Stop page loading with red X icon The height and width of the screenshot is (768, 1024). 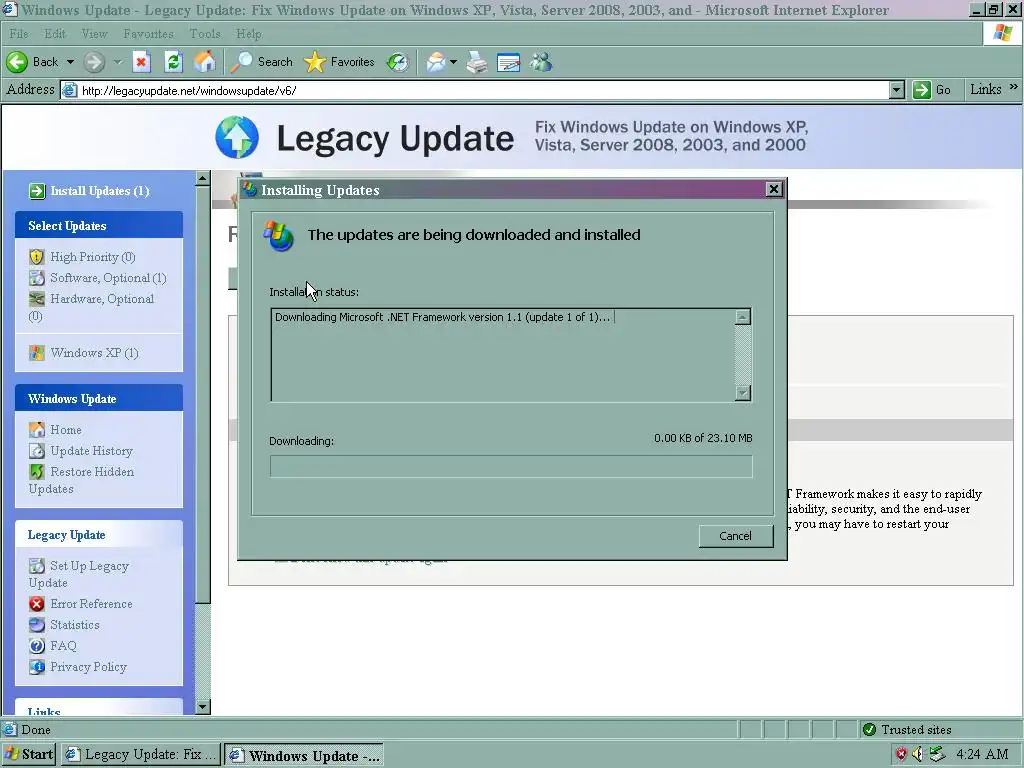[x=141, y=62]
